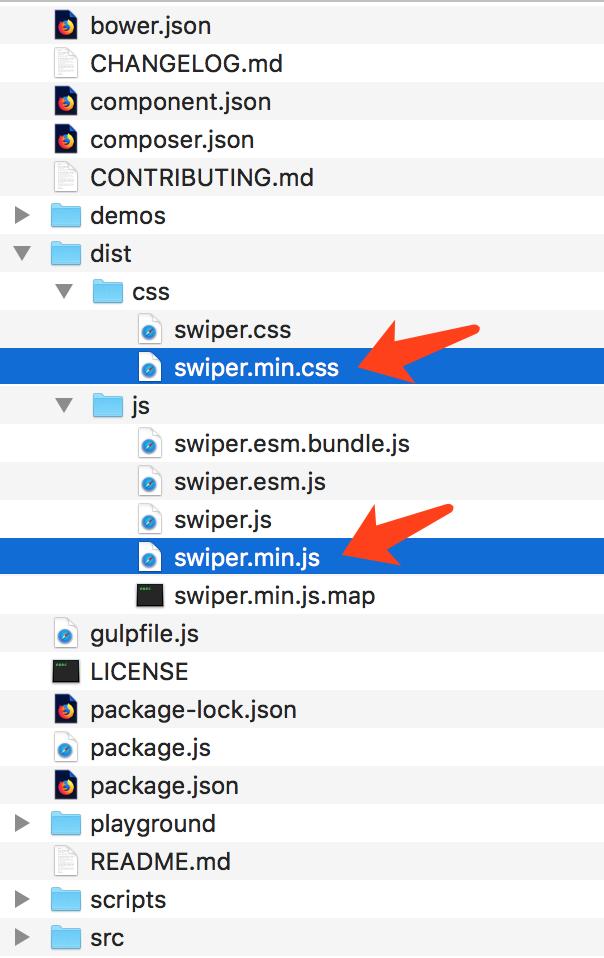The width and height of the screenshot is (604, 958).
Task: Click the LICENSE file icon
Action: (66, 672)
